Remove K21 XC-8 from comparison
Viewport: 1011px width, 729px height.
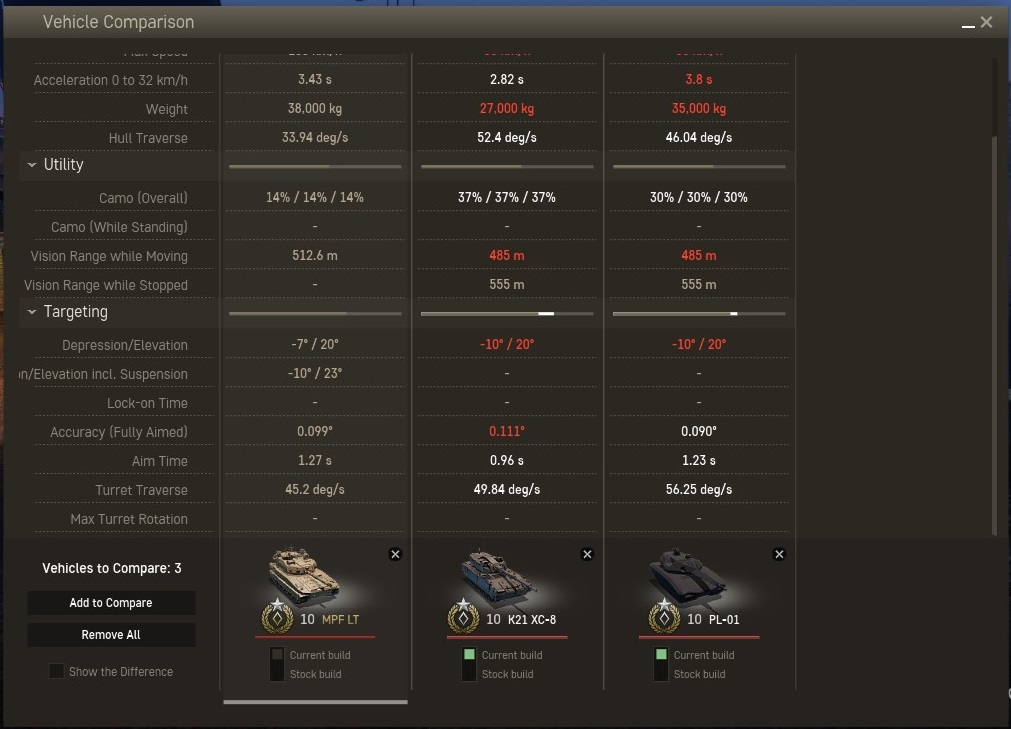point(587,554)
